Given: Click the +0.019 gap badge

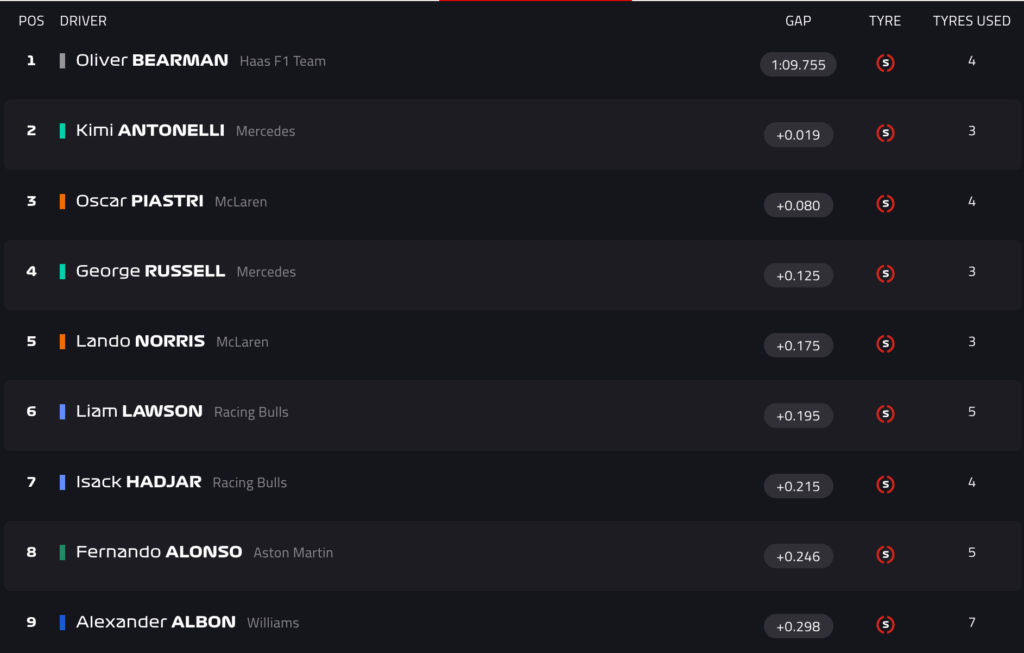Looking at the screenshot, I should click(x=798, y=134).
